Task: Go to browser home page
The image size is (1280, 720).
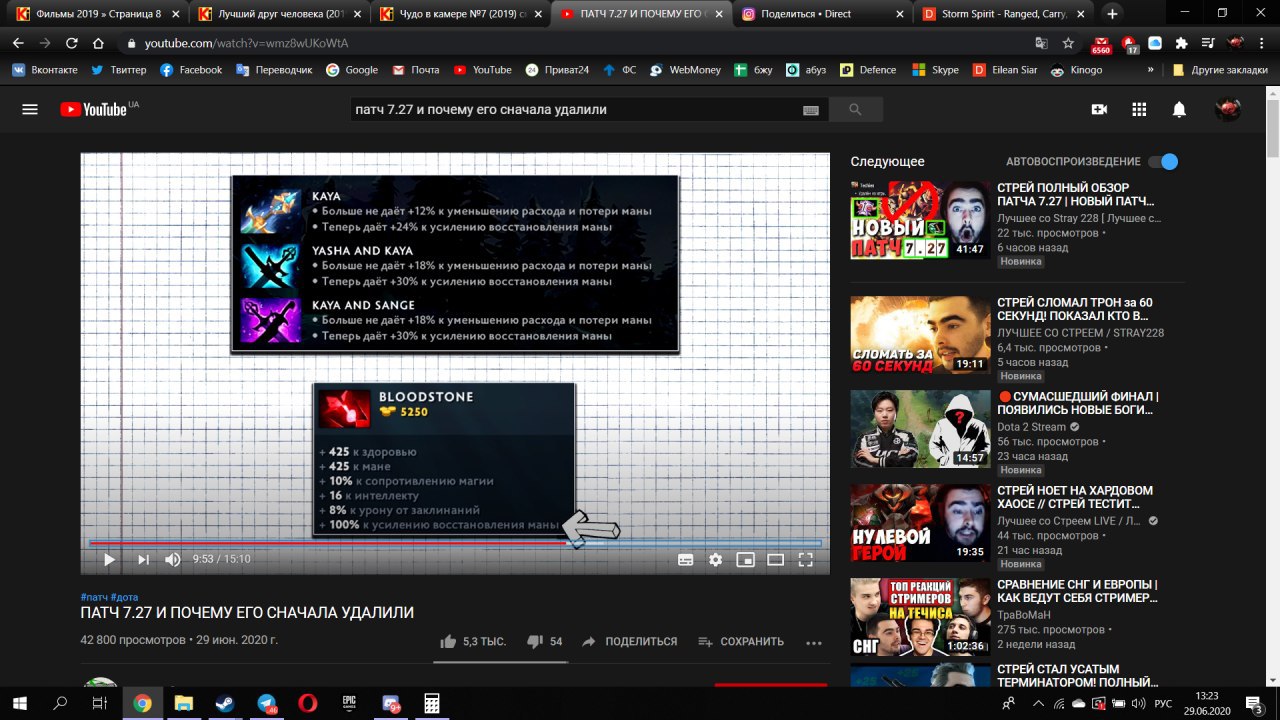Action: (98, 44)
